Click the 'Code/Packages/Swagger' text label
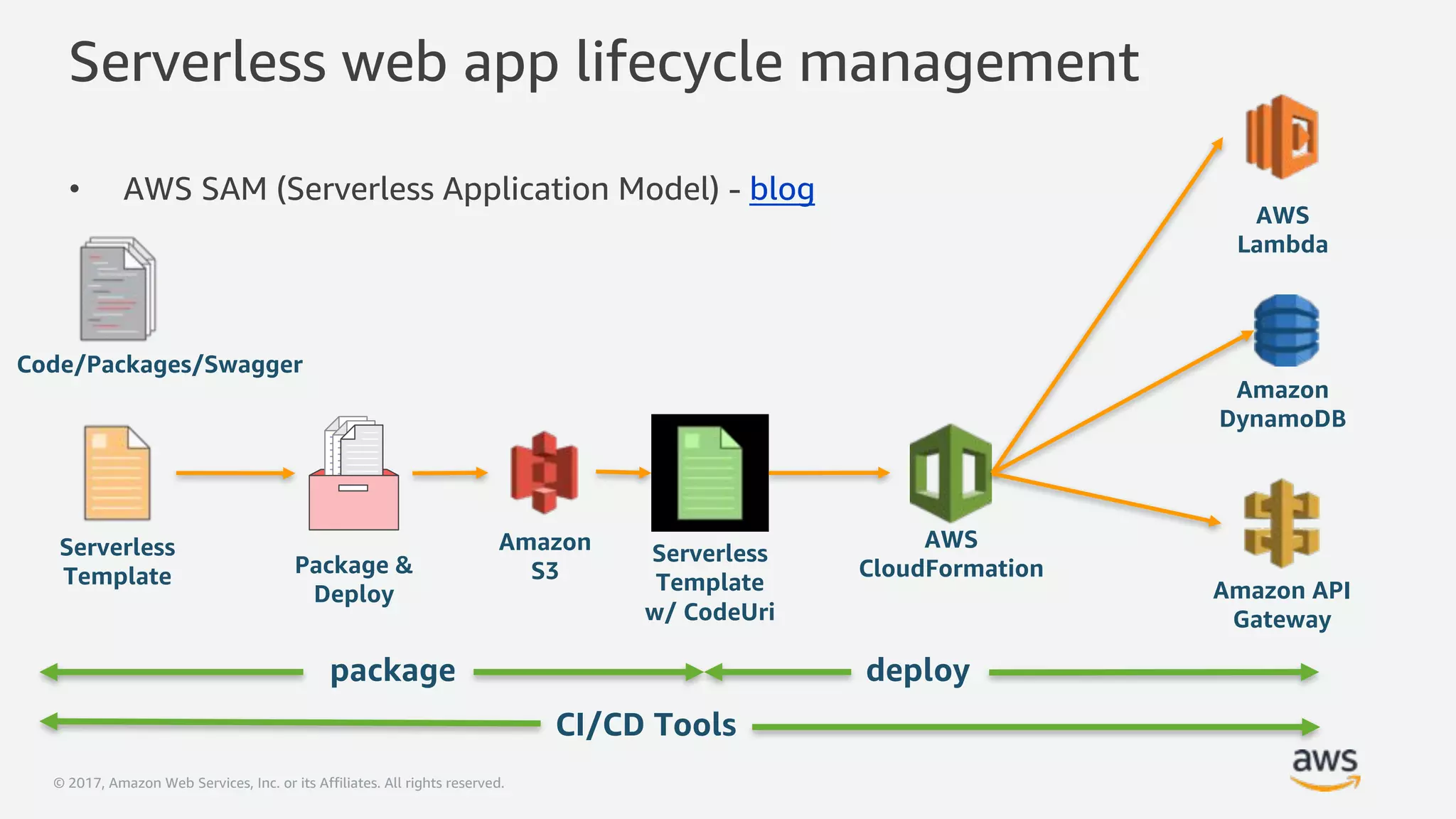 [159, 365]
